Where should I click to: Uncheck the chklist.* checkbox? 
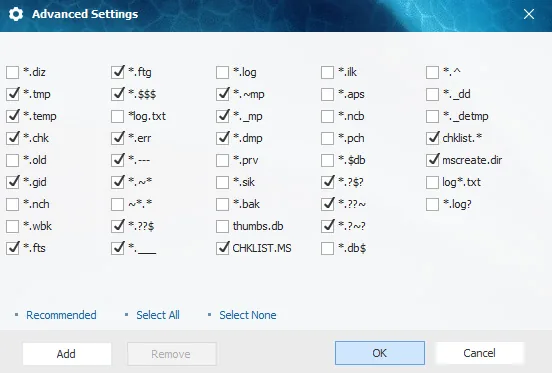[x=432, y=138]
